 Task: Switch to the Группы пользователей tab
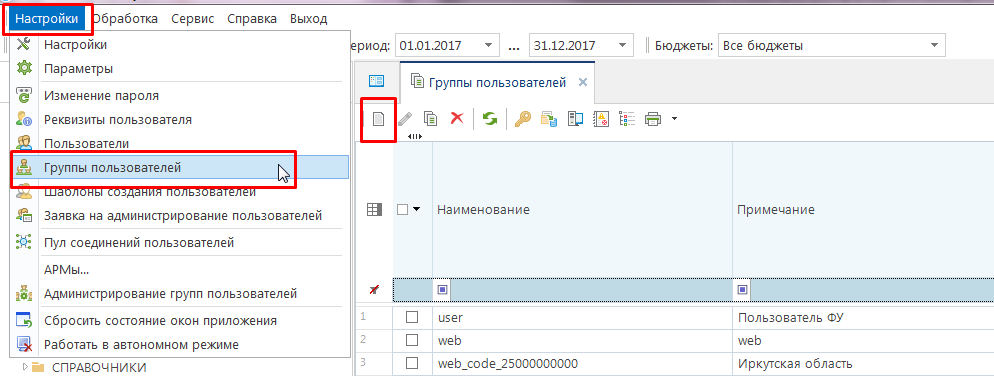tap(498, 82)
